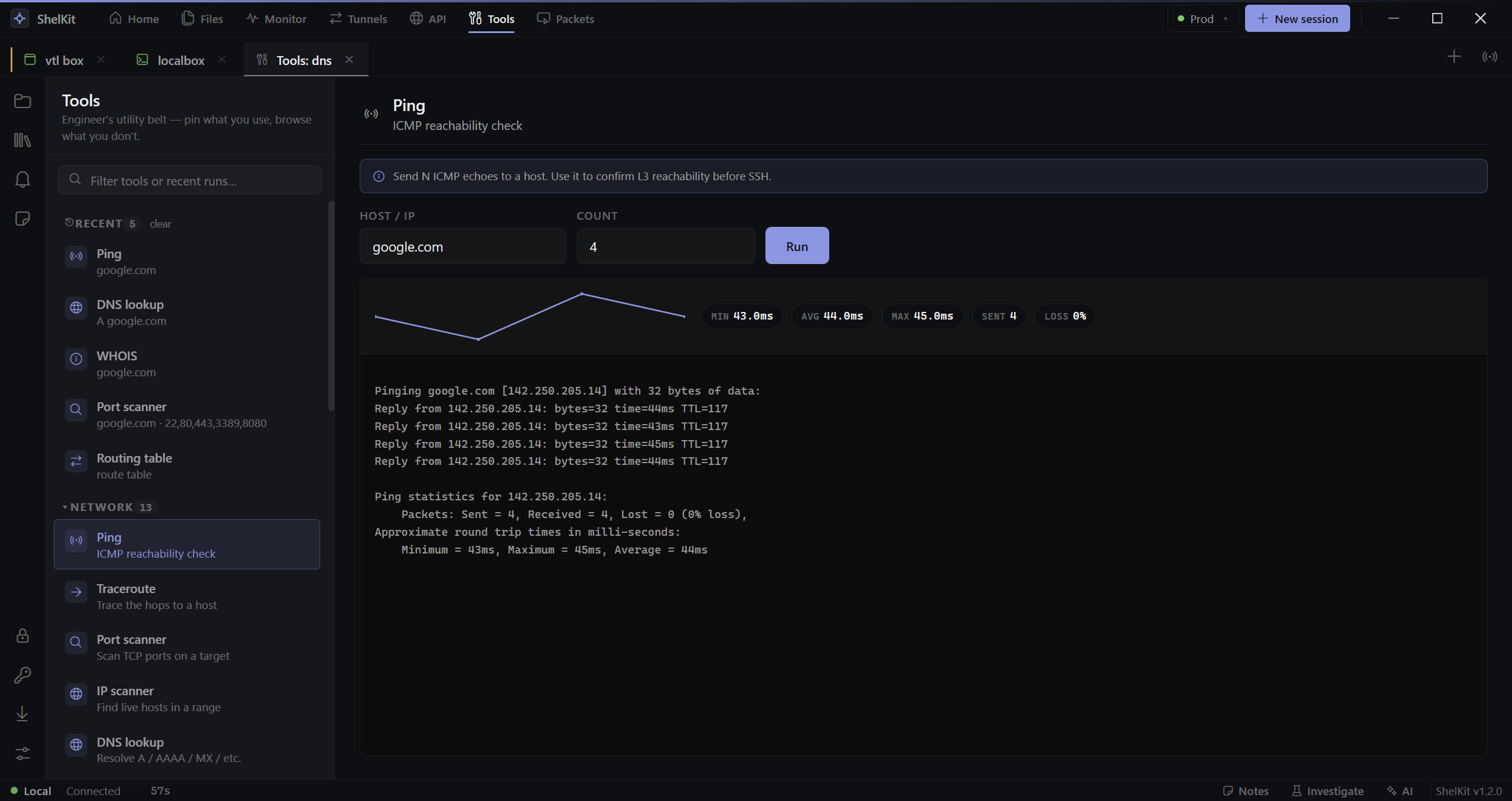The height and width of the screenshot is (801, 1512).
Task: Click the SENT 4 stat chip
Action: [999, 316]
